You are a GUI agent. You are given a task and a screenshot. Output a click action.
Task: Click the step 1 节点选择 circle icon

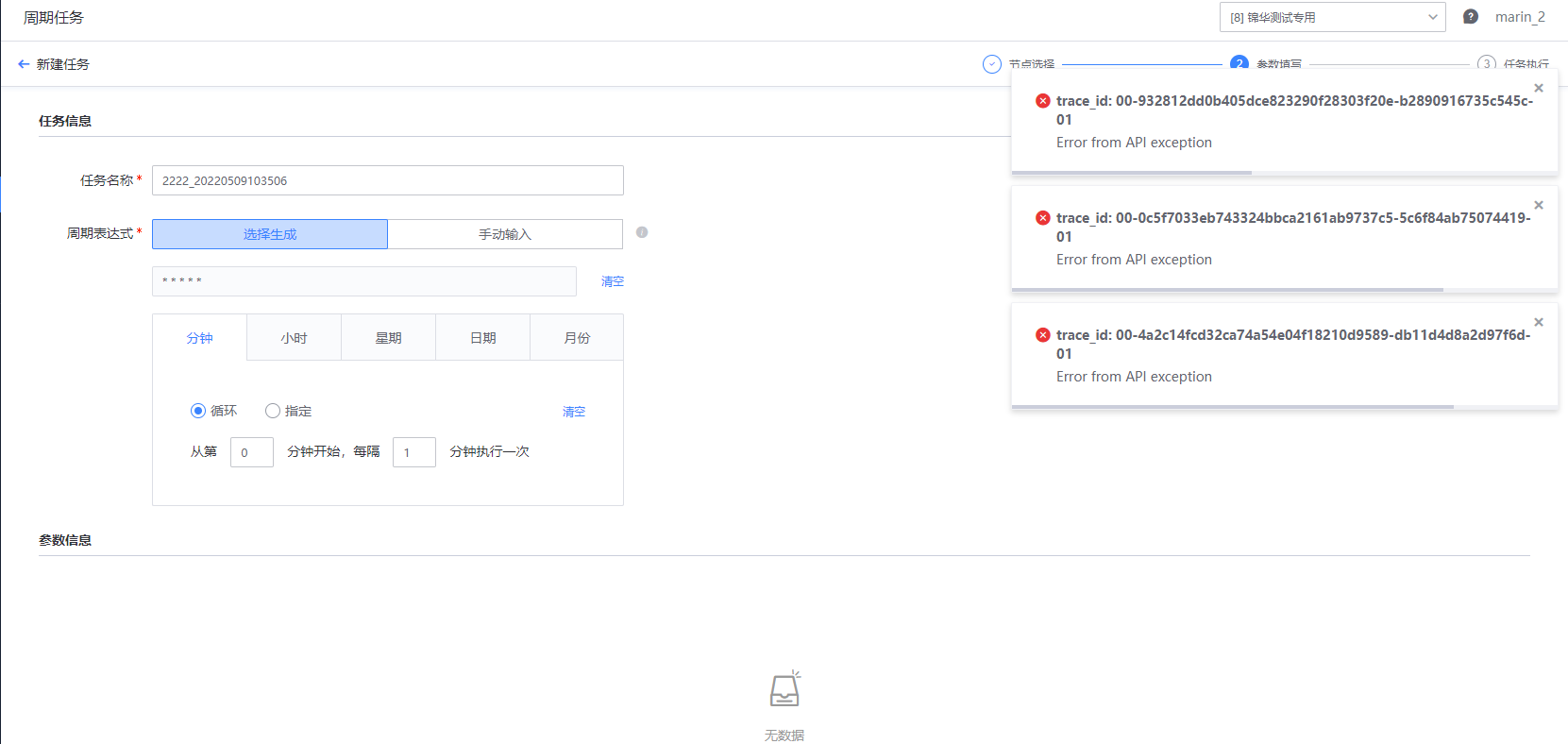(x=991, y=64)
